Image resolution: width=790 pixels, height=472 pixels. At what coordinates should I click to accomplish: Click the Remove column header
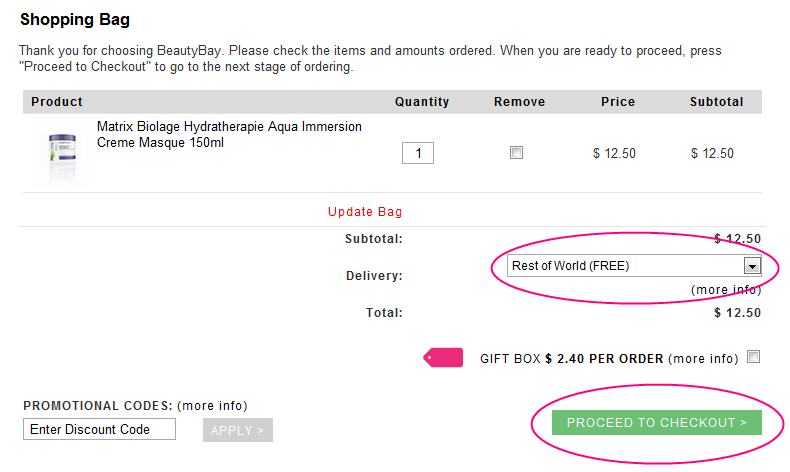click(x=519, y=102)
